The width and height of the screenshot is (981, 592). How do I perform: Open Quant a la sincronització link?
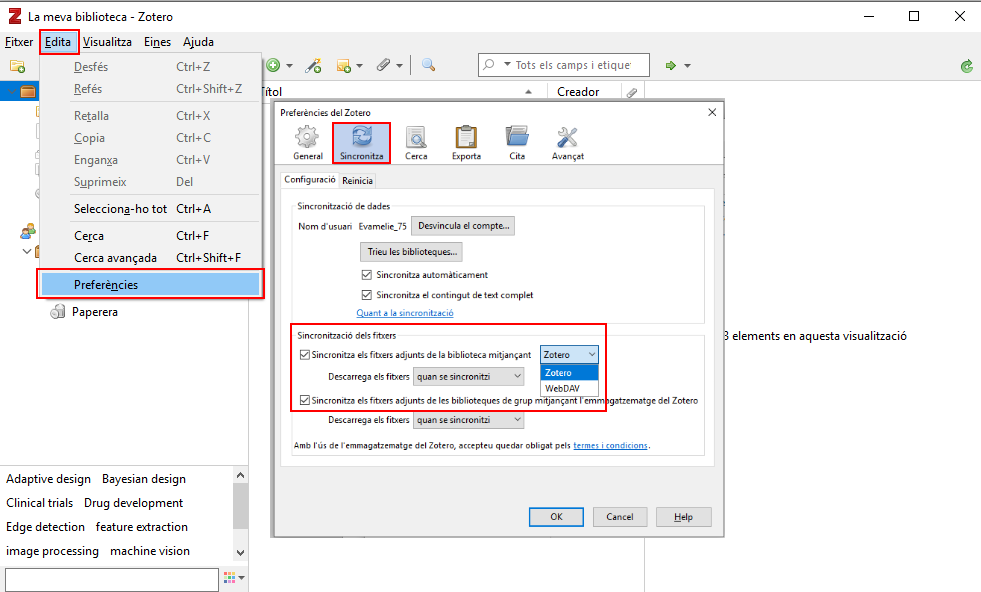405,313
